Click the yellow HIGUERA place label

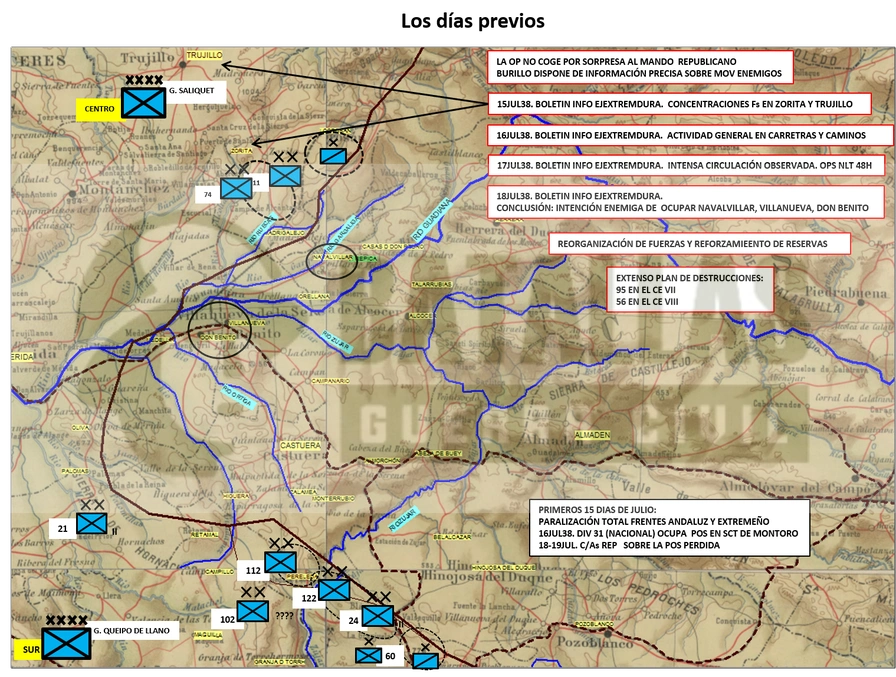tap(237, 496)
